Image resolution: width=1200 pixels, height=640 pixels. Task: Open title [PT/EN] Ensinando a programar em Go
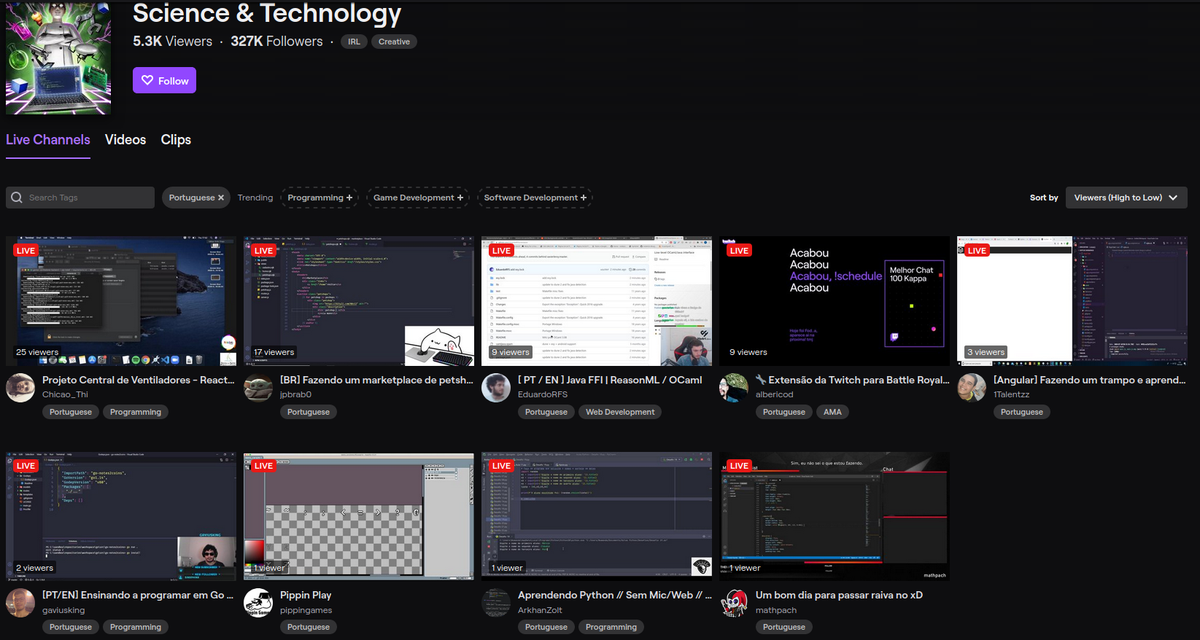pyautogui.click(x=139, y=595)
